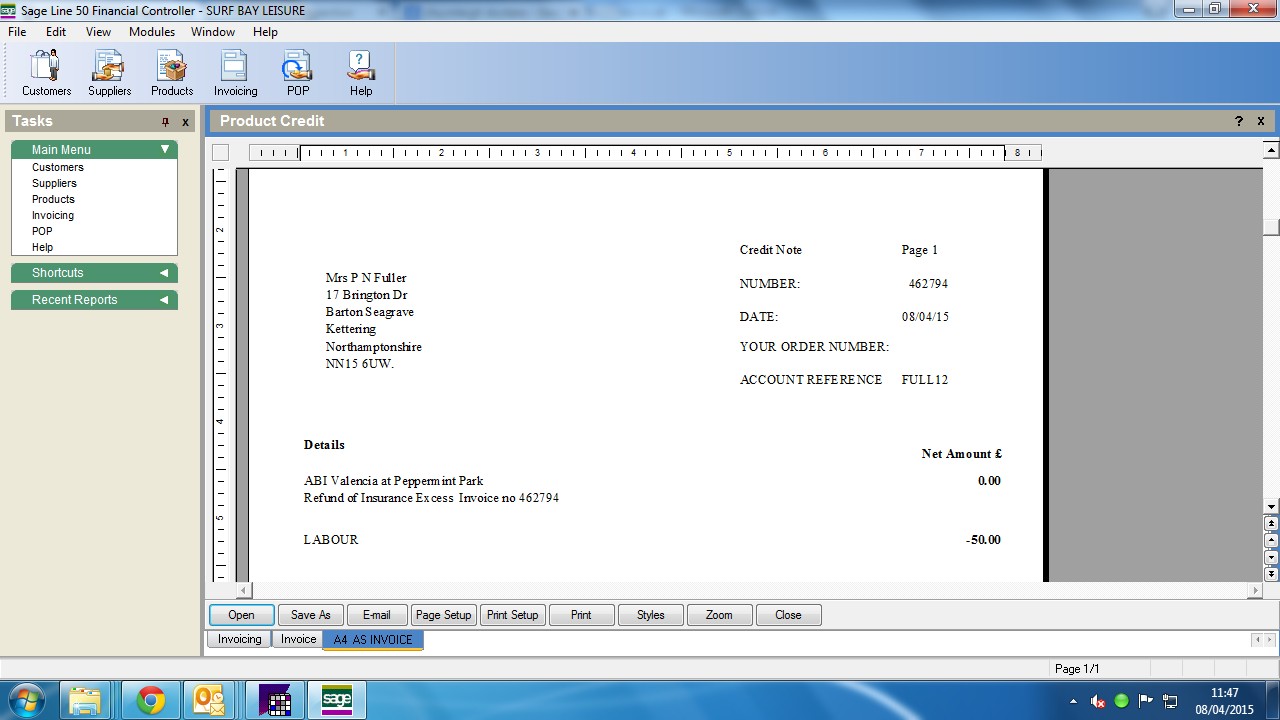Expand the Shortcuts section
Image resolution: width=1280 pixels, height=720 pixels.
pyautogui.click(x=164, y=273)
